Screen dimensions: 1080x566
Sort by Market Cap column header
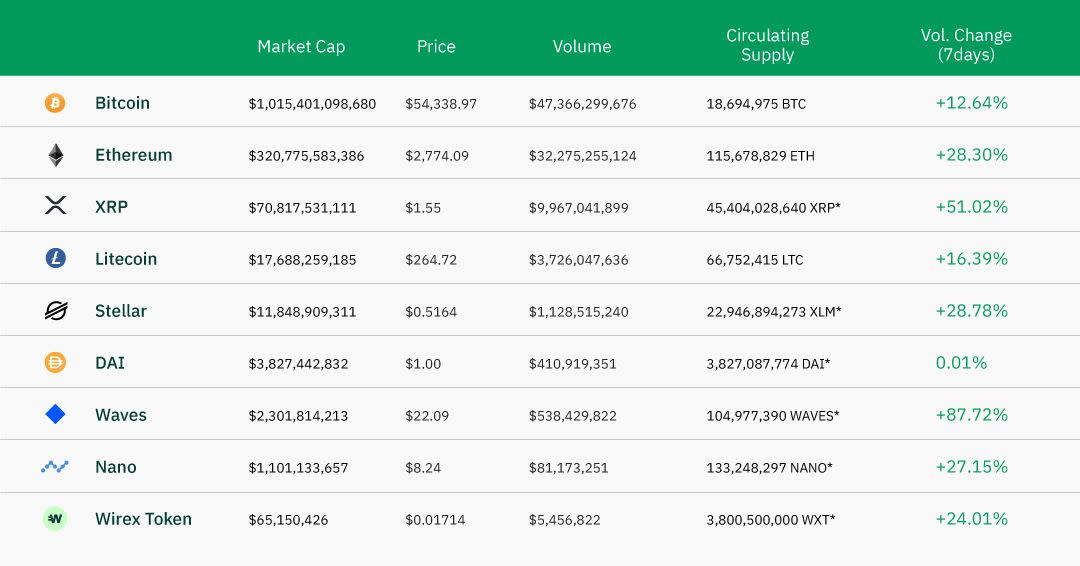click(x=301, y=46)
